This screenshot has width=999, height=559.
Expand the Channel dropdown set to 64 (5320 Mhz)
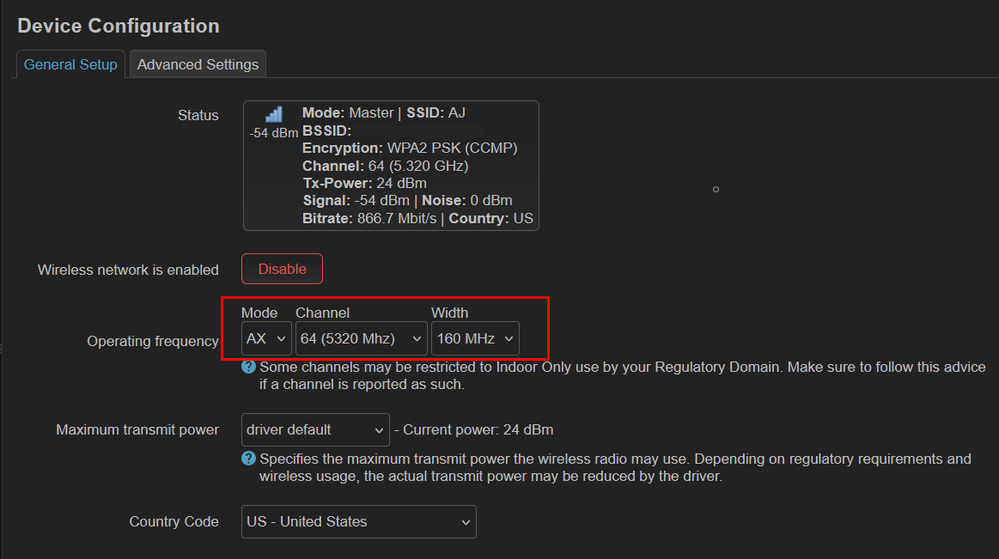pyautogui.click(x=361, y=339)
